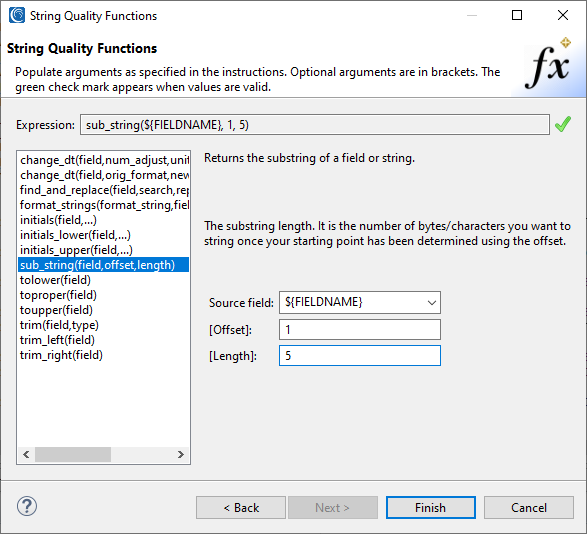Click the Cancel button
This screenshot has width=587, height=534.
529,508
